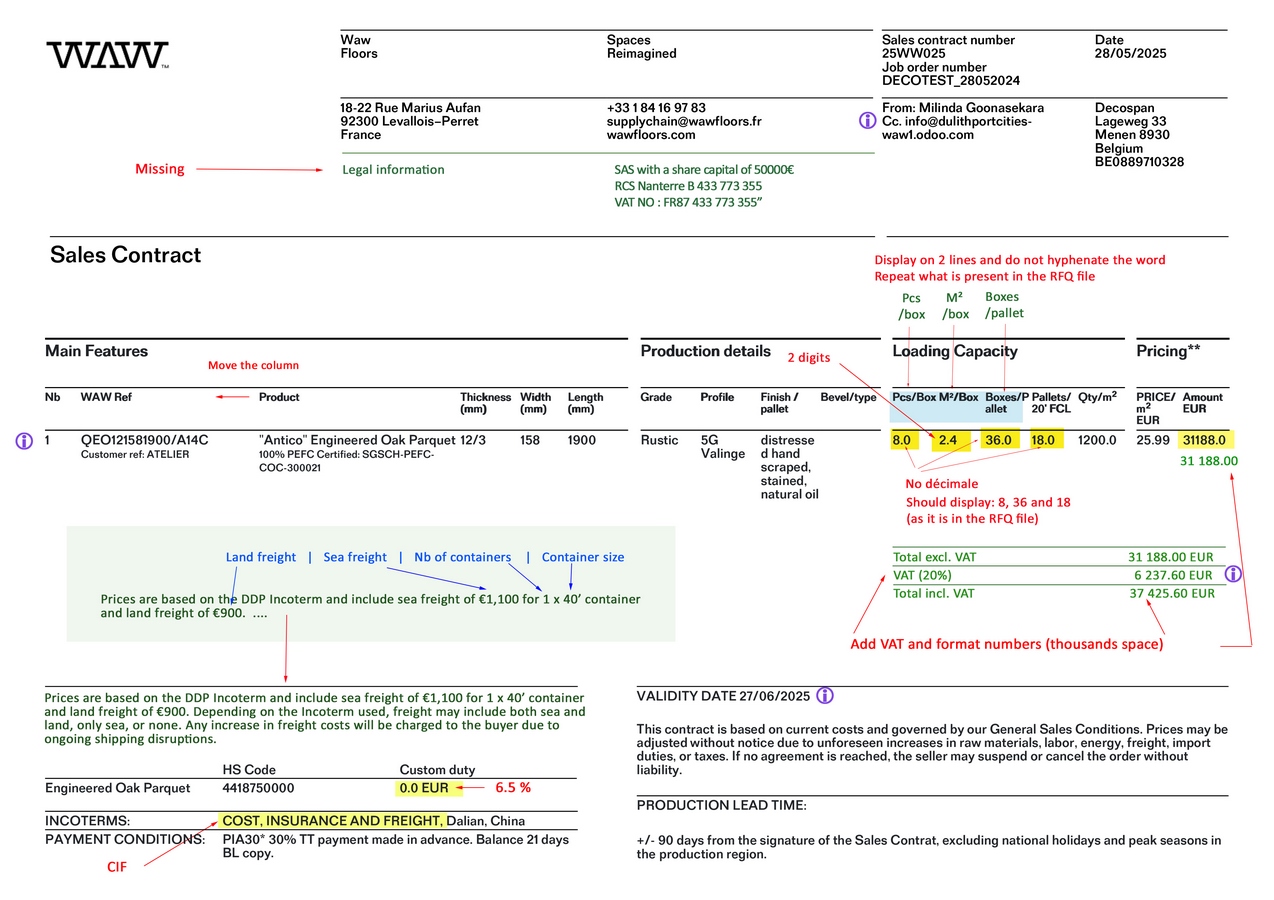The height and width of the screenshot is (900, 1274).
Task: Click the green Legal information label
Action: pyautogui.click(x=393, y=170)
